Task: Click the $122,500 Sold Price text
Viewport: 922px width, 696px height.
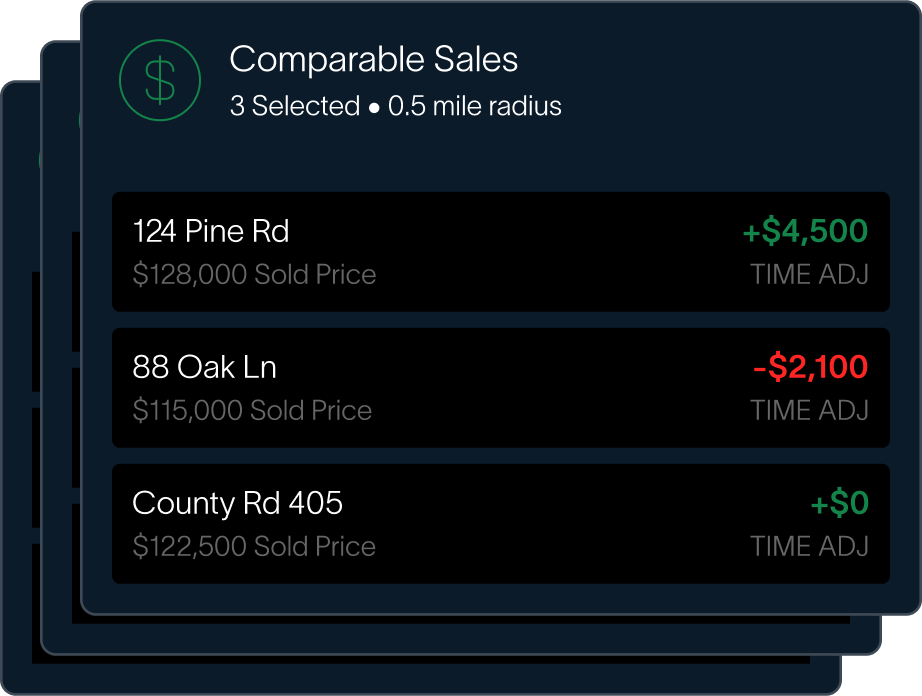Action: pos(254,547)
